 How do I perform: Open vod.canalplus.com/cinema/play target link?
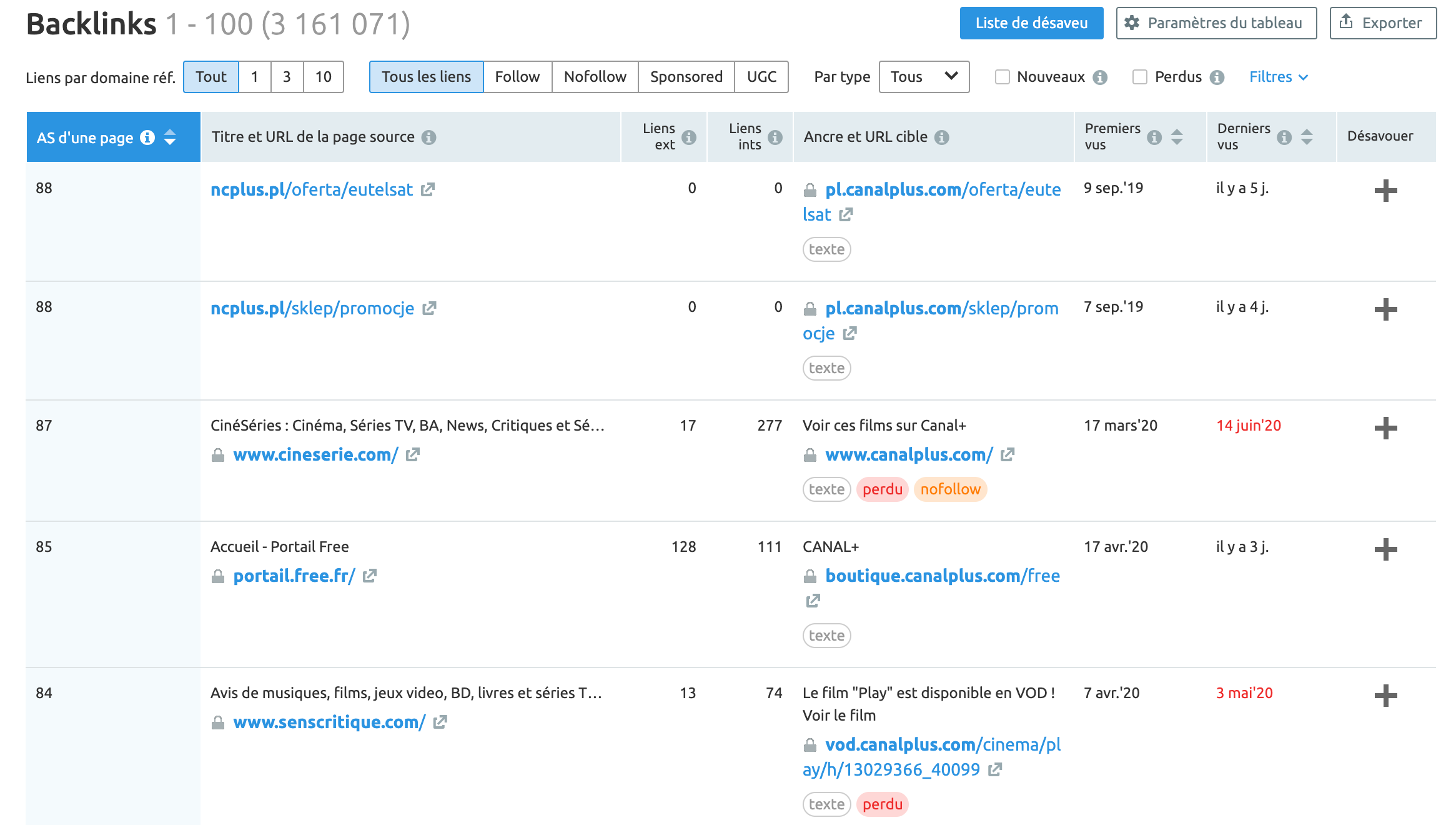pyautogui.click(x=932, y=757)
